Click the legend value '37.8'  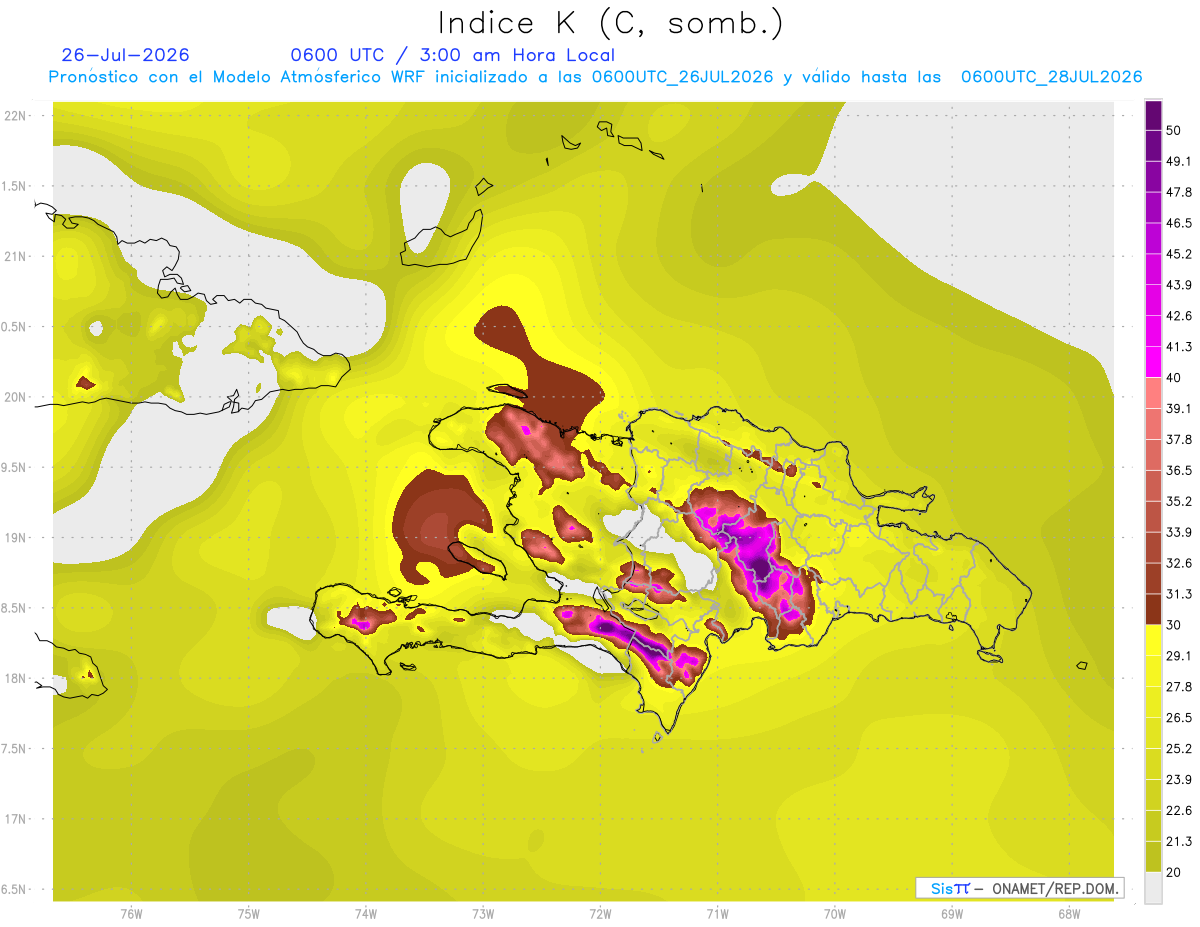click(x=1179, y=439)
